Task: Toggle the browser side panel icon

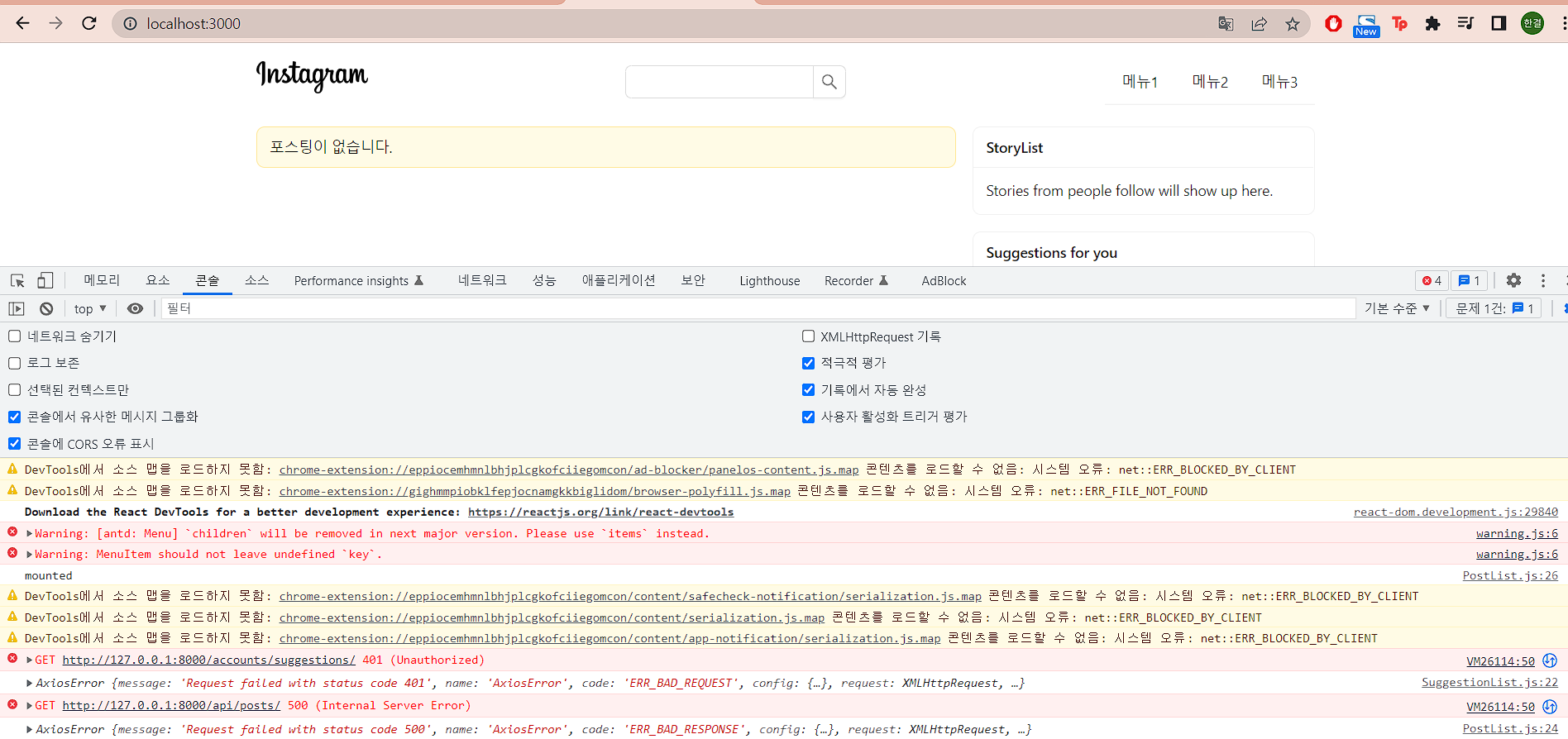Action: [x=1499, y=23]
